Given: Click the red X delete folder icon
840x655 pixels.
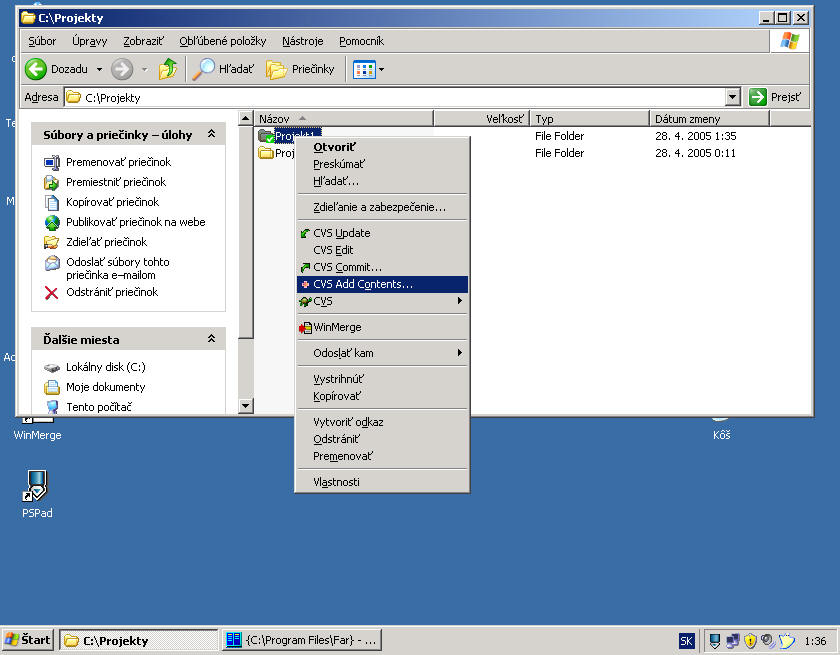Looking at the screenshot, I should (51, 292).
